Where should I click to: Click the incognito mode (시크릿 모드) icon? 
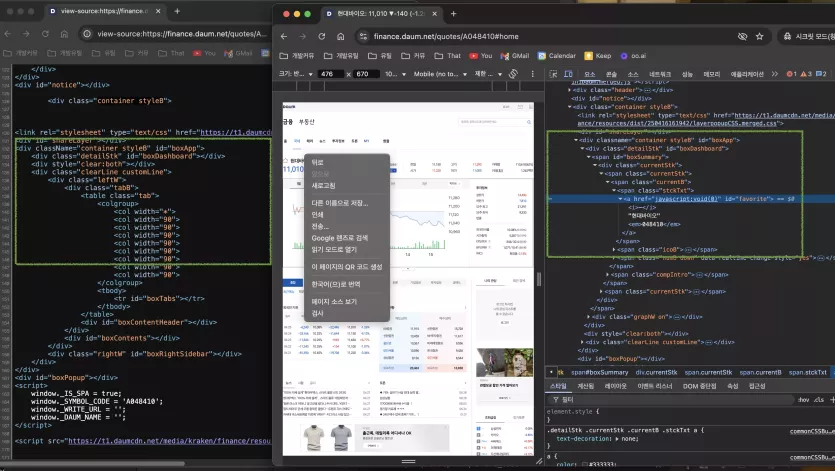[x=788, y=36]
